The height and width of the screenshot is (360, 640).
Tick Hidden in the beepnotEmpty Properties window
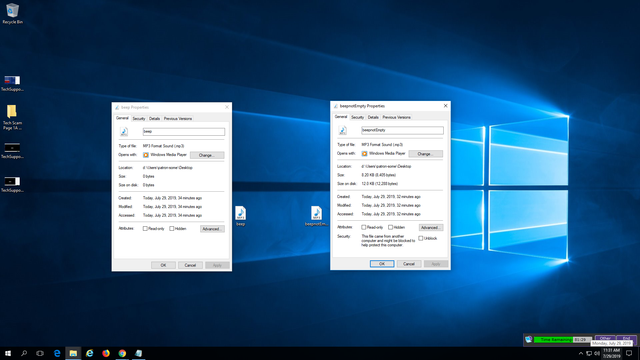click(x=390, y=227)
